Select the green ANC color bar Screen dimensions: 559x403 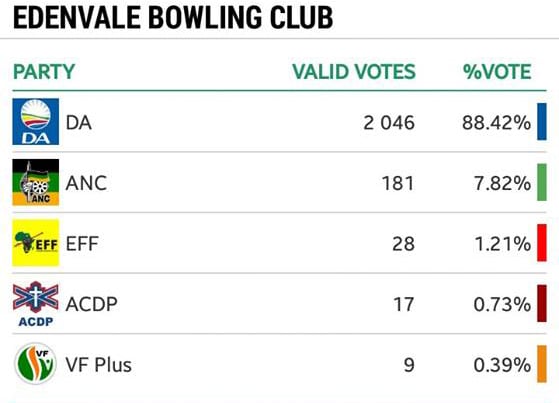tap(542, 182)
